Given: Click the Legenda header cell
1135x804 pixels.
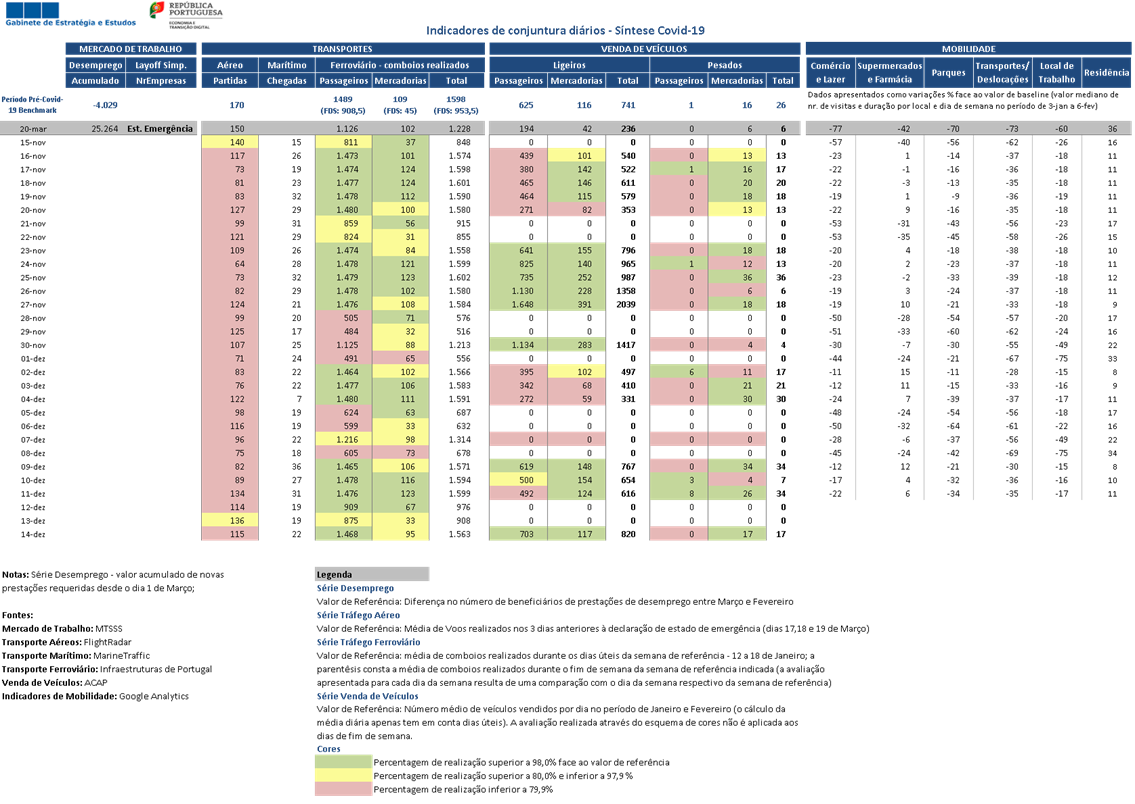Looking at the screenshot, I should (371, 574).
